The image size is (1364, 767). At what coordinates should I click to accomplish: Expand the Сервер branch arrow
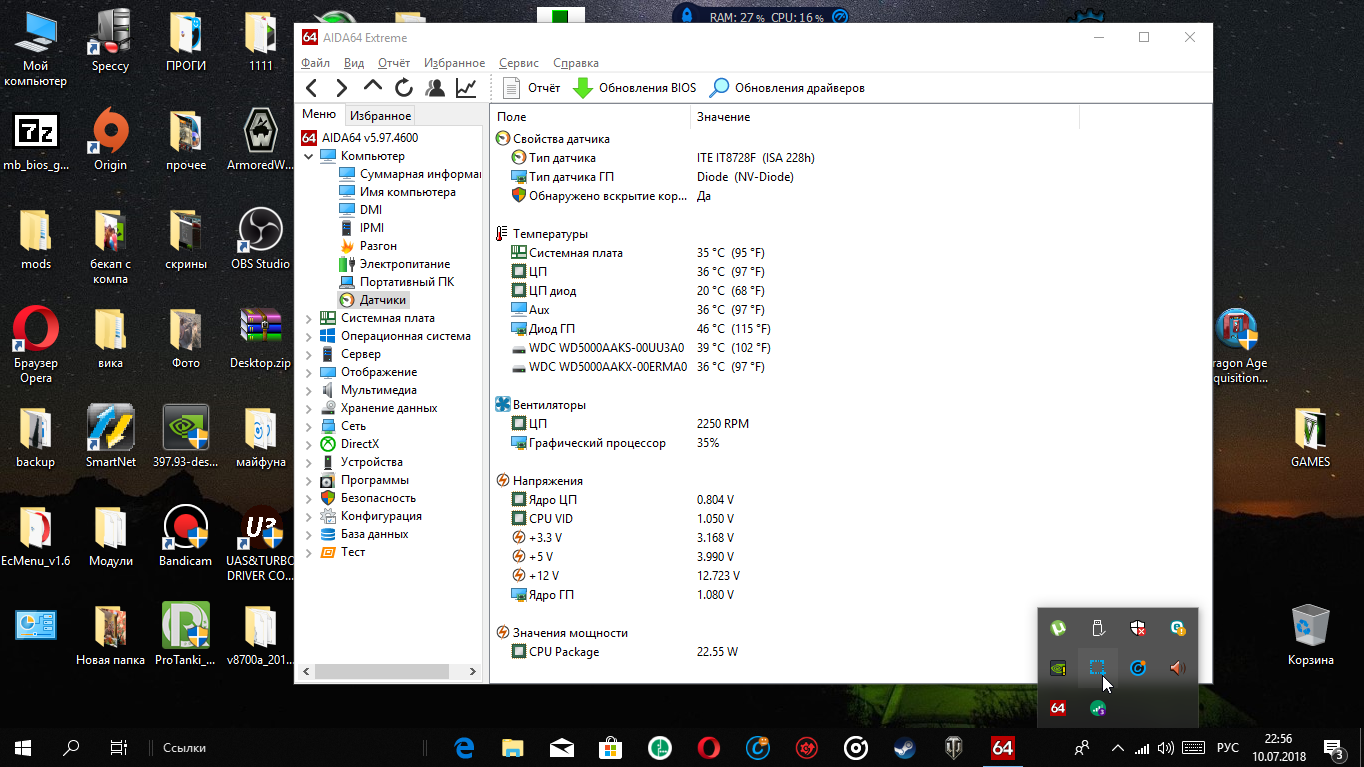309,354
